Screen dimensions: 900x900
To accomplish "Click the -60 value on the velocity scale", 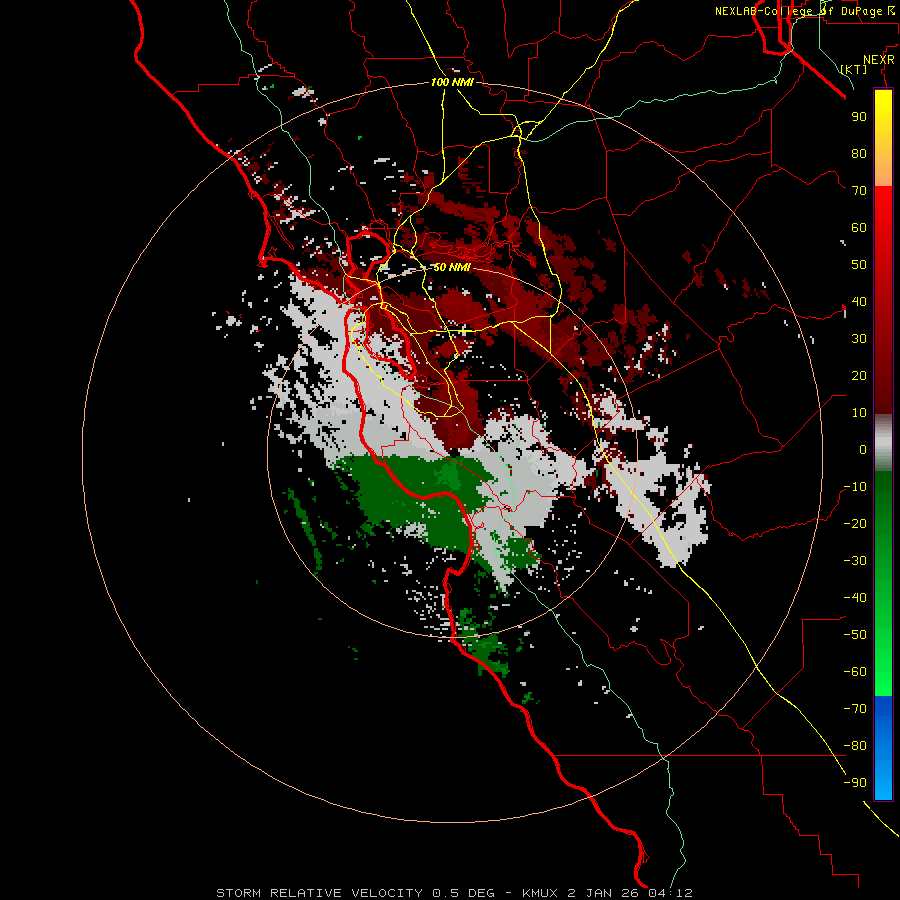I will click(x=855, y=672).
